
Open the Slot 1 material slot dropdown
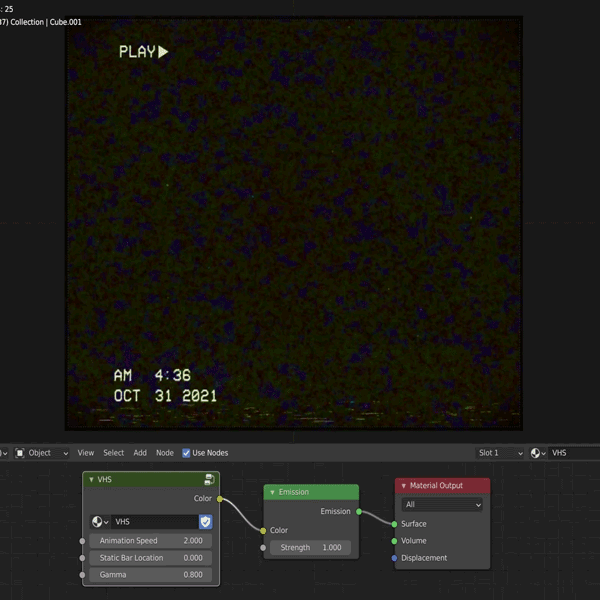499,453
